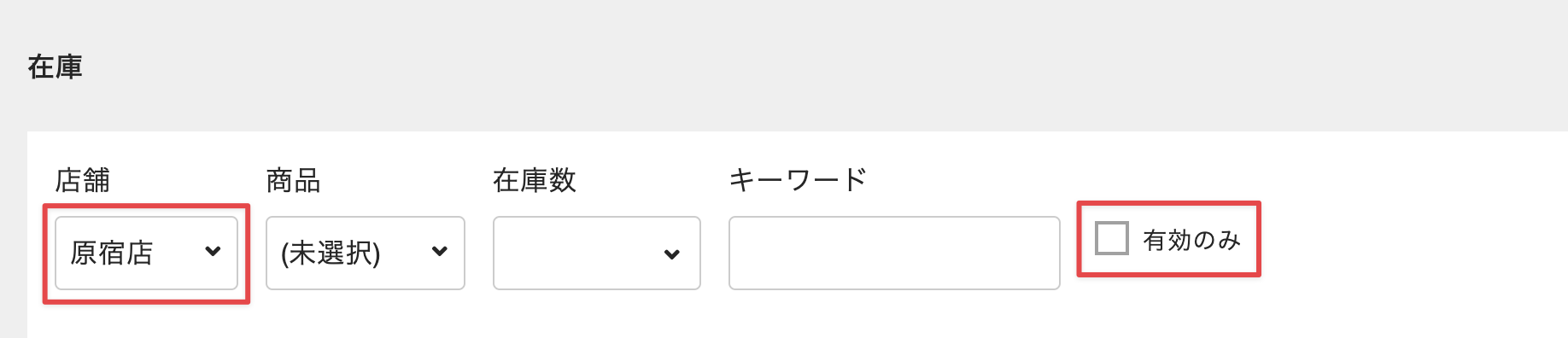The image size is (1568, 338).
Task: Expand the empty 在庫数 select box
Action: click(597, 253)
